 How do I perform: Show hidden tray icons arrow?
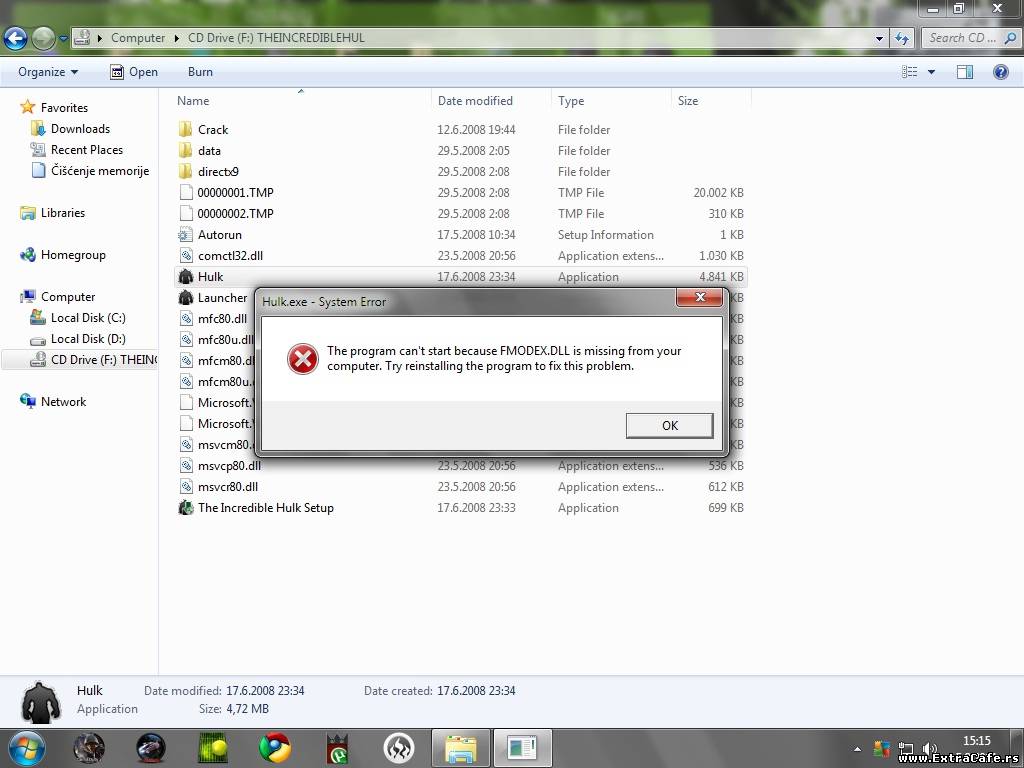pyautogui.click(x=857, y=749)
